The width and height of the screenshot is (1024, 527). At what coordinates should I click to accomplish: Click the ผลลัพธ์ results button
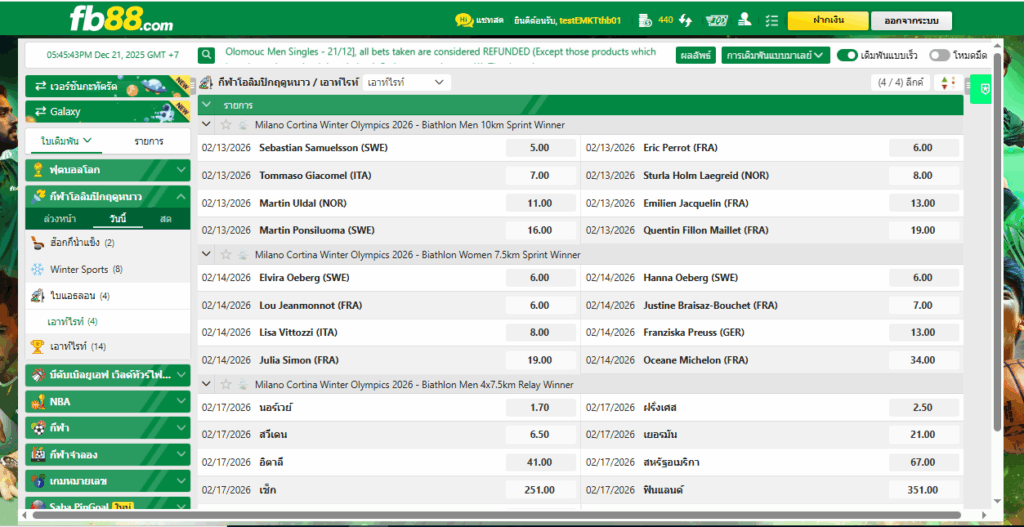696,56
